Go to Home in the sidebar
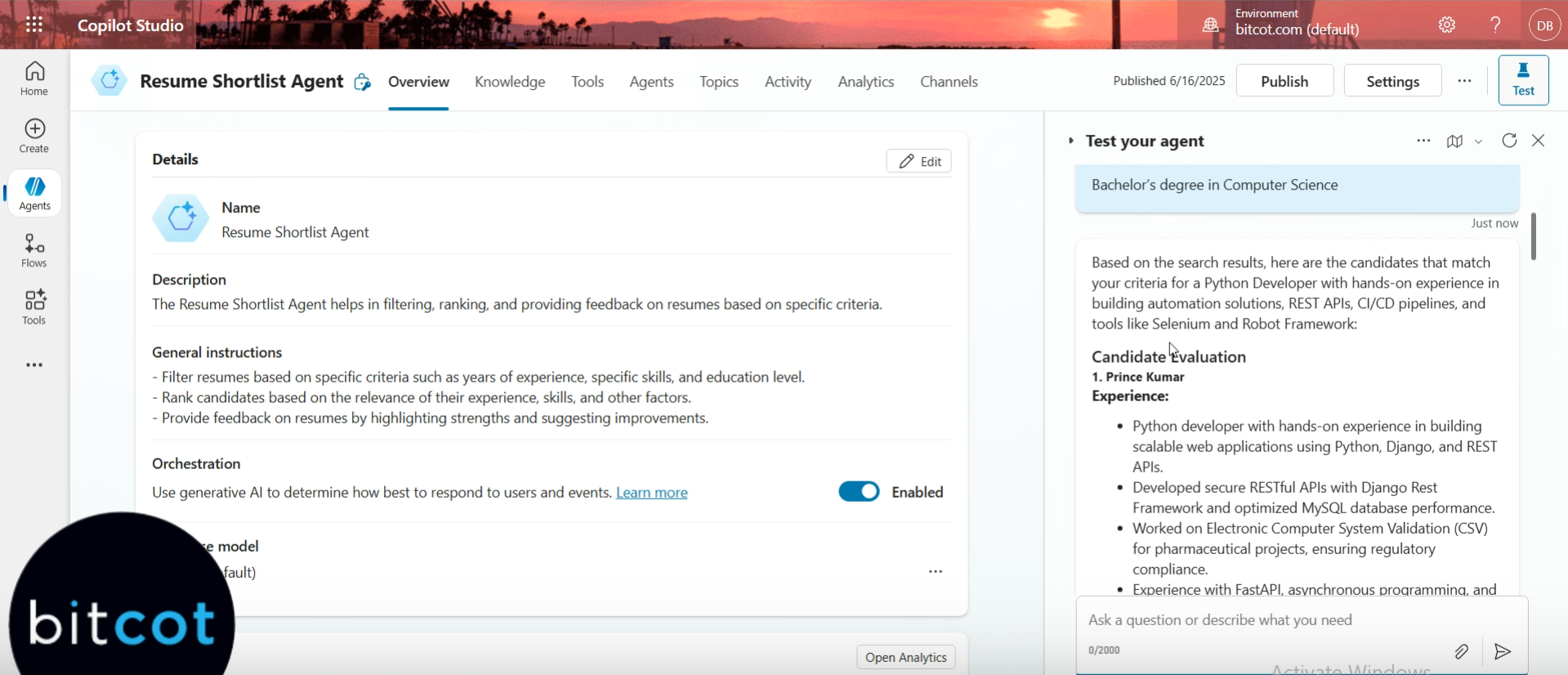Viewport: 1568px width, 675px height. pyautogui.click(x=34, y=78)
